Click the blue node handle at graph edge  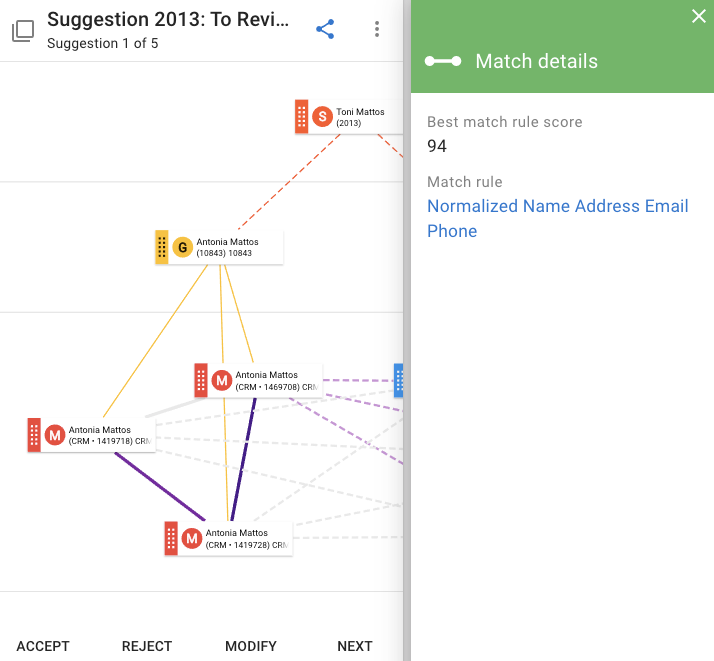(x=398, y=380)
